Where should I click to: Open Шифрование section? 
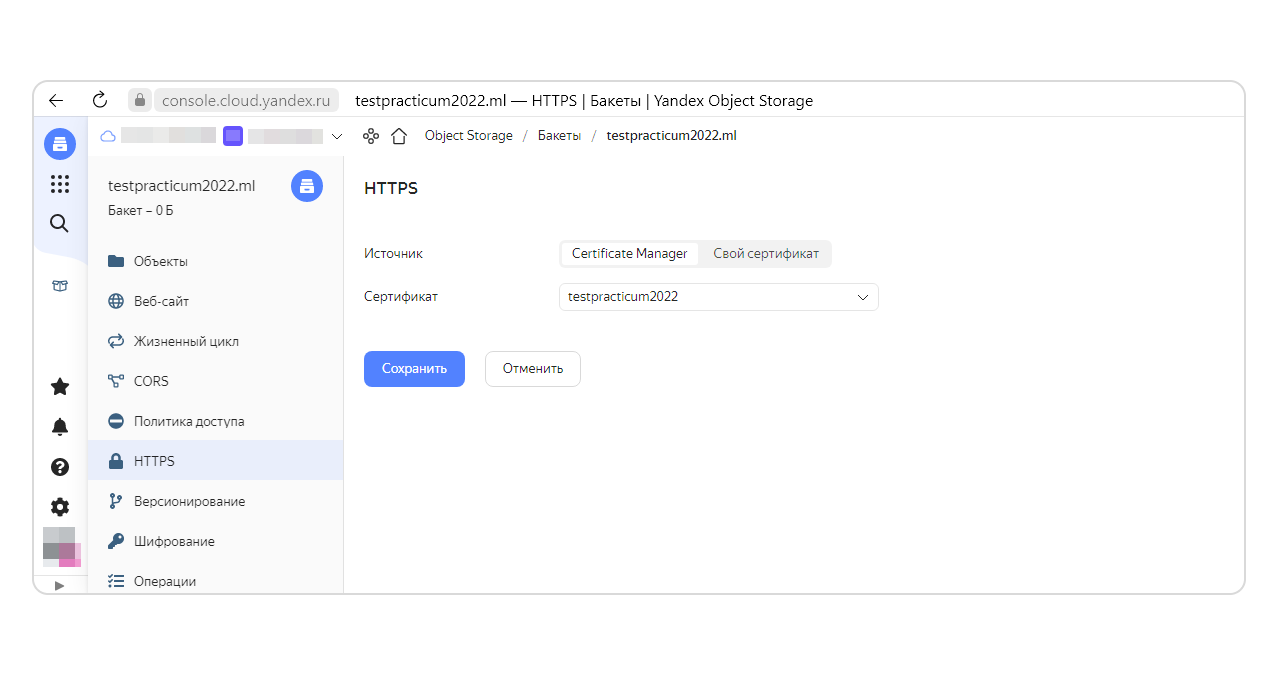pyautogui.click(x=215, y=541)
